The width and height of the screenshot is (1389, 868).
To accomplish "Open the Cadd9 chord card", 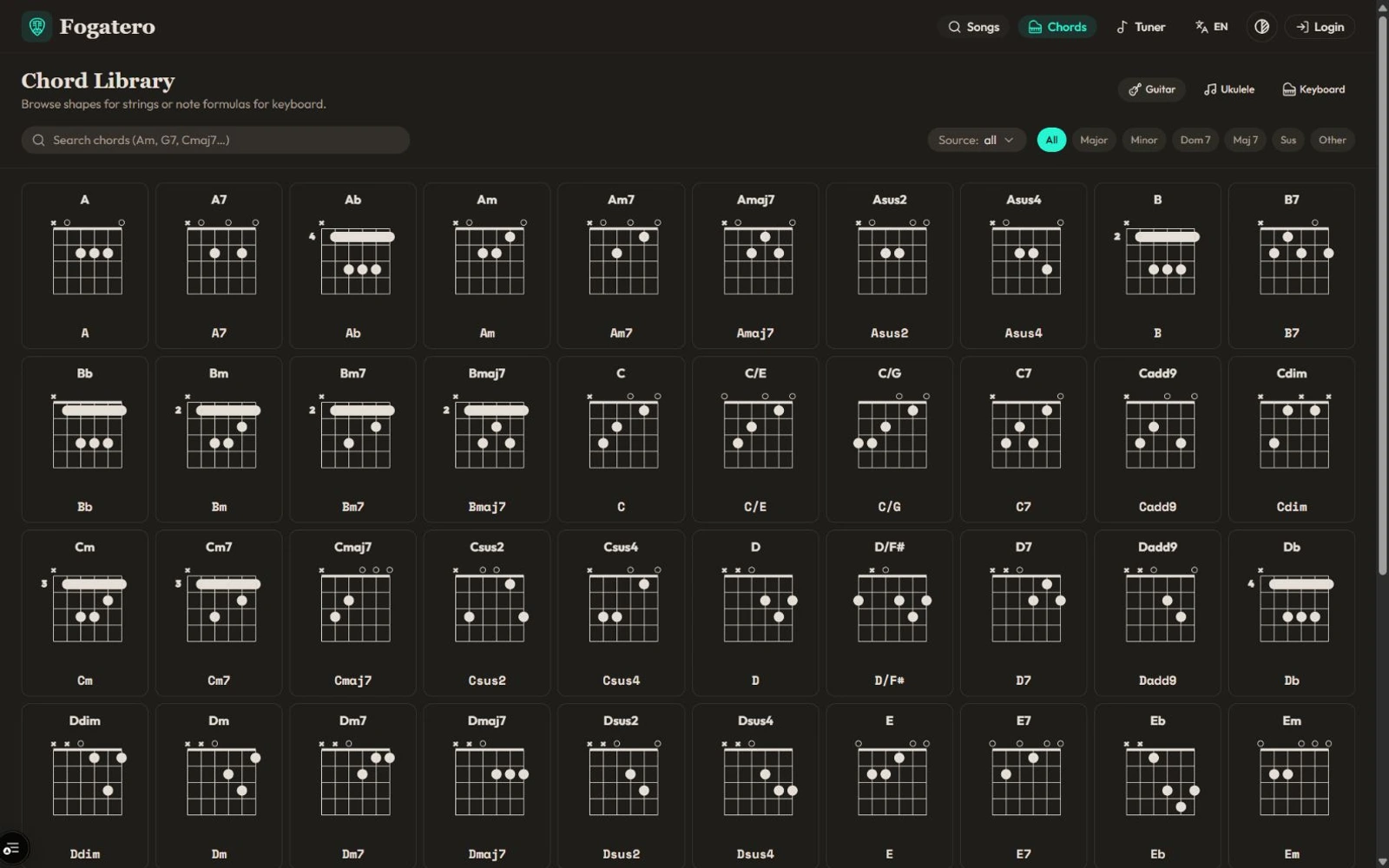I will pos(1157,439).
